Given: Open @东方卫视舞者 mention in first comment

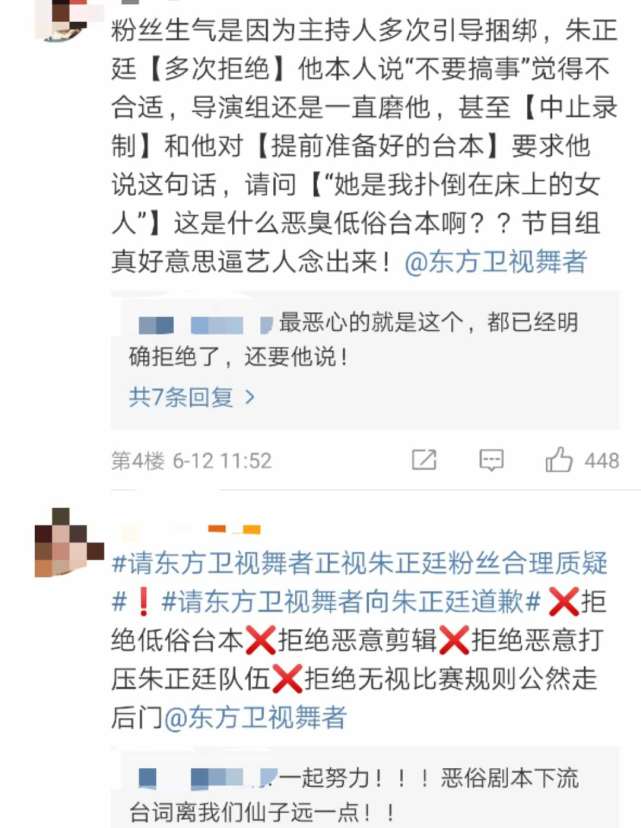Looking at the screenshot, I should tap(495, 262).
